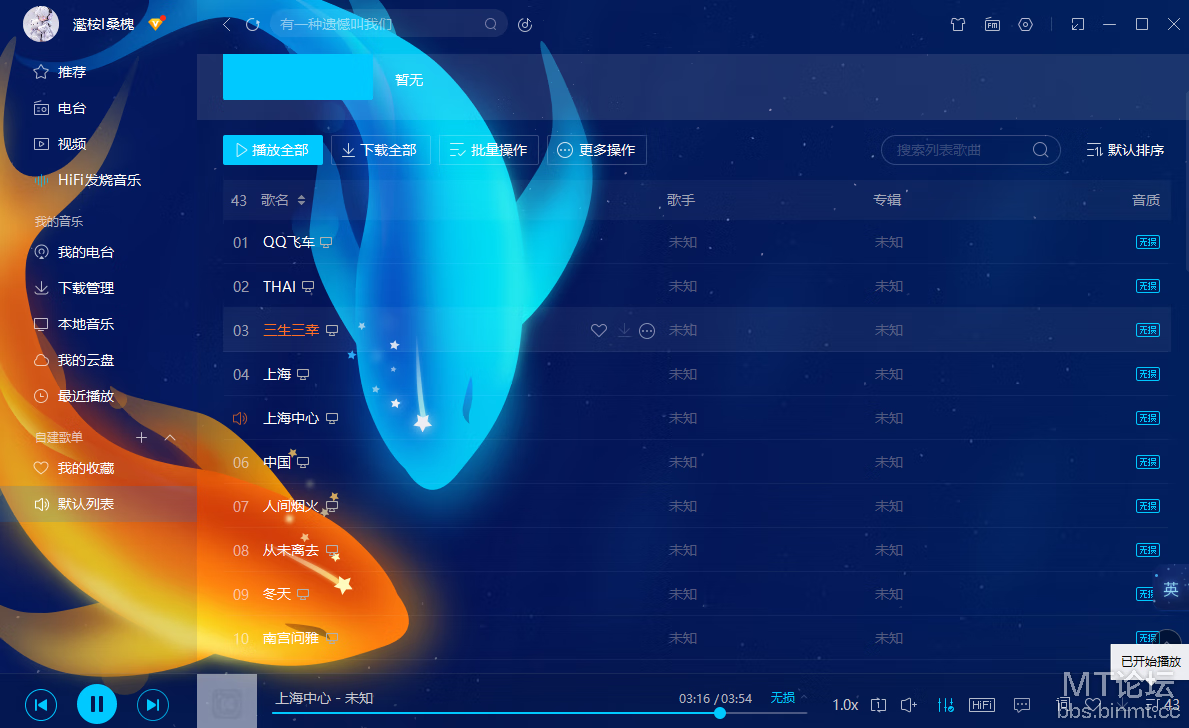Open the lyrics 词 icon
The width and height of the screenshot is (1189, 728).
[1064, 705]
